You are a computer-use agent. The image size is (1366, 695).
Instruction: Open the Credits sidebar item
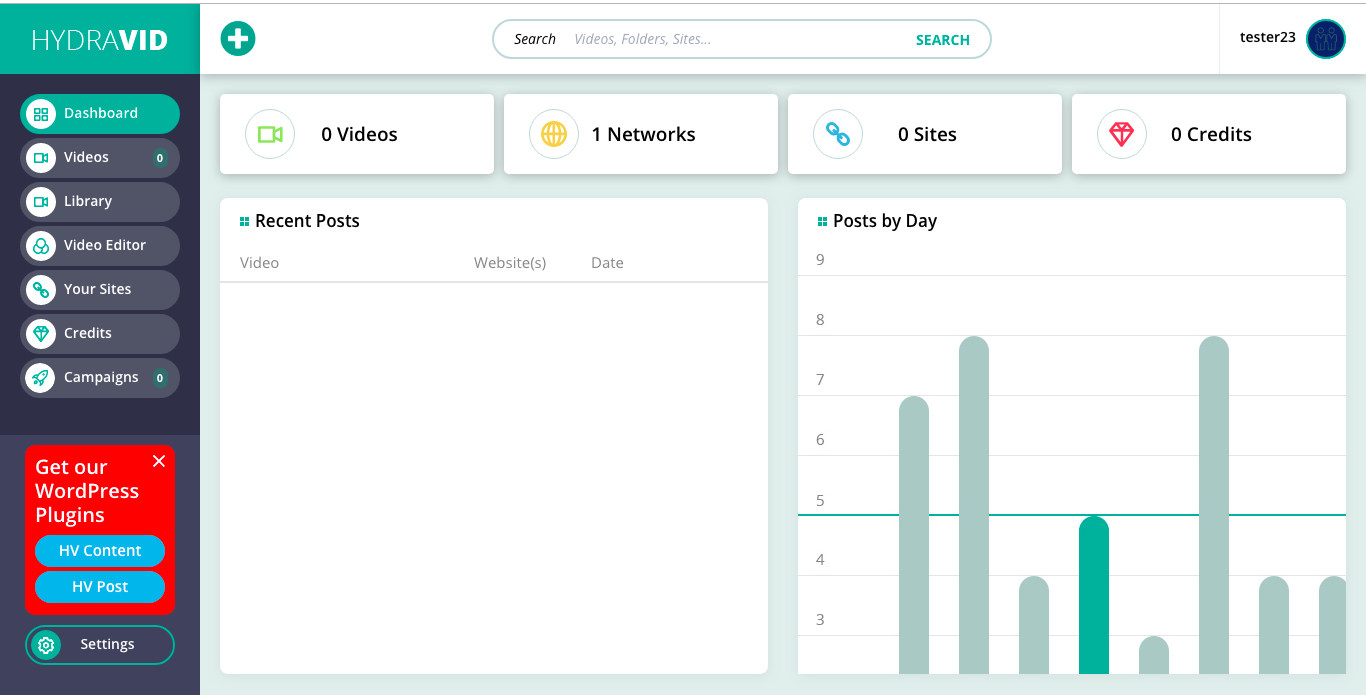pos(100,333)
